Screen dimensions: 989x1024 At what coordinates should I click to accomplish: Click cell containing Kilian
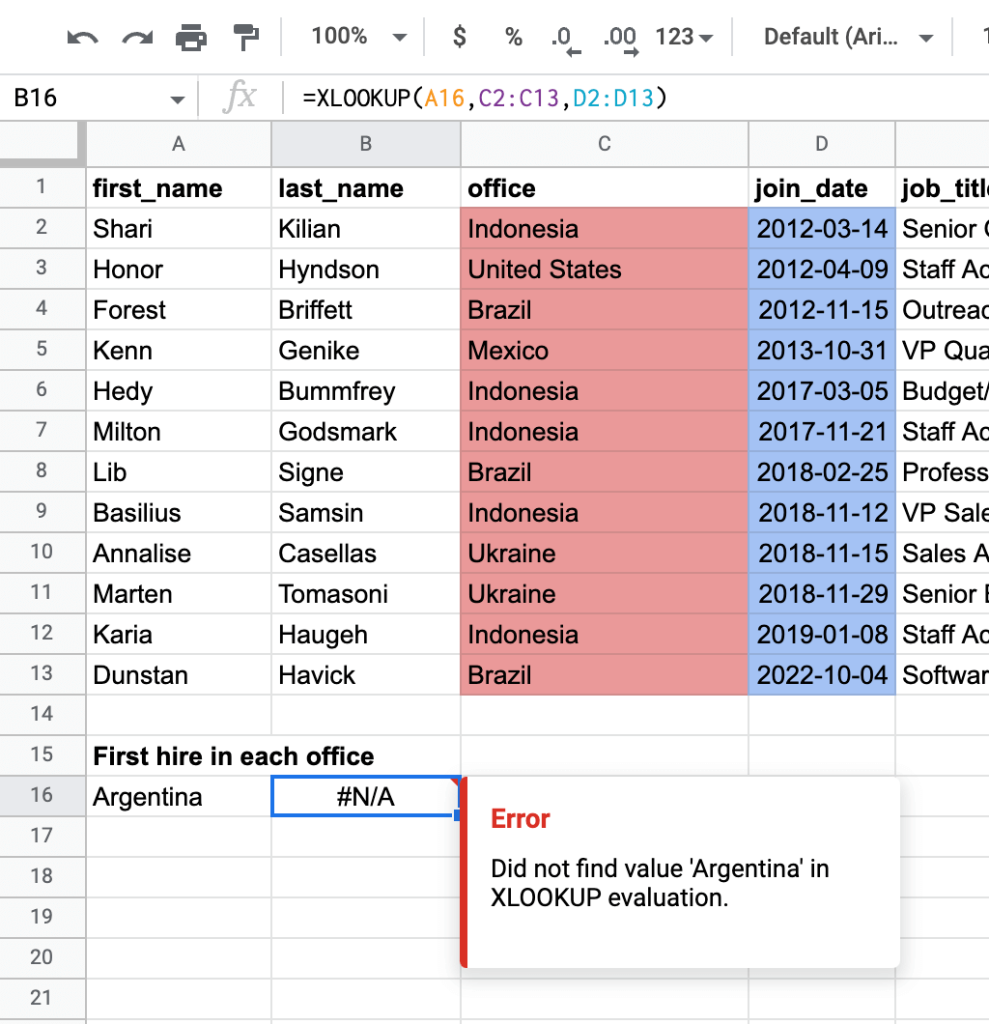point(366,229)
